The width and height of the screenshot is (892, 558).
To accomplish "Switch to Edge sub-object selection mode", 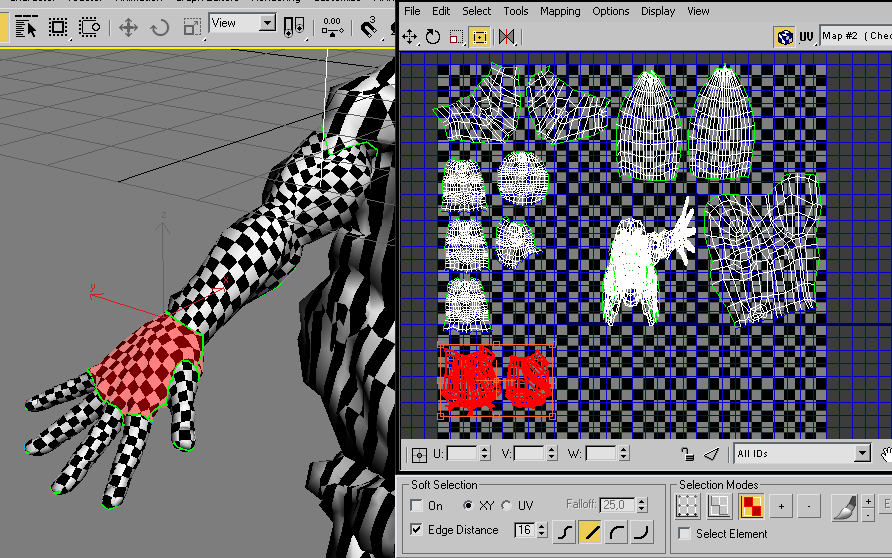I will tap(719, 506).
